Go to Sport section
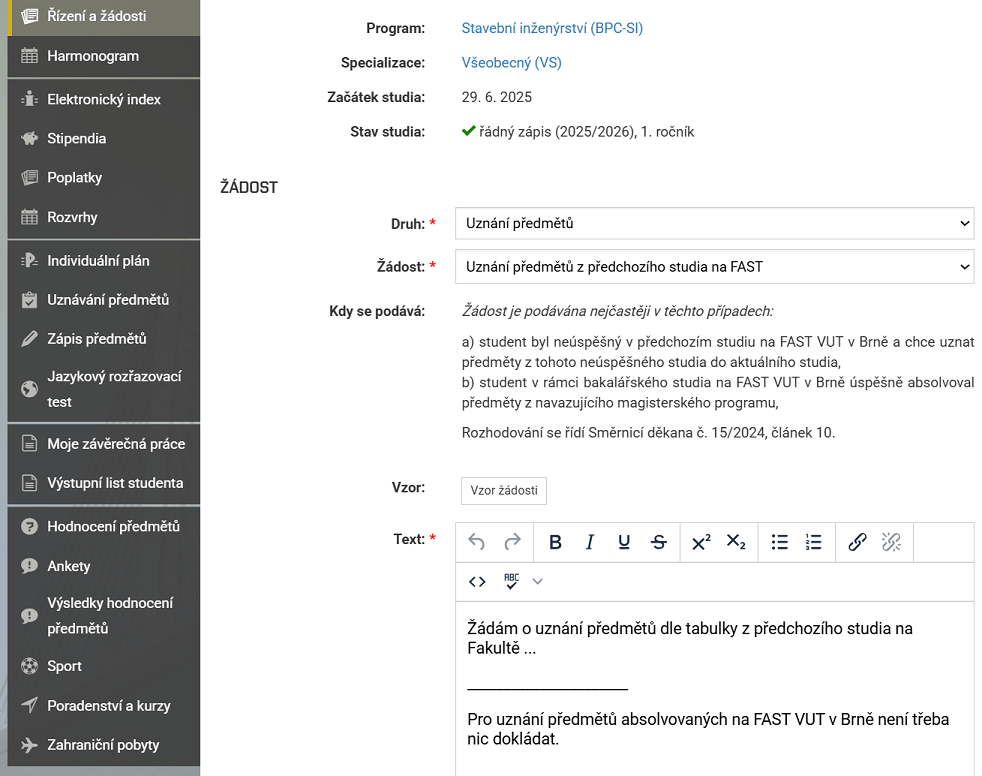Screen dimensions: 982x776 coord(104,666)
